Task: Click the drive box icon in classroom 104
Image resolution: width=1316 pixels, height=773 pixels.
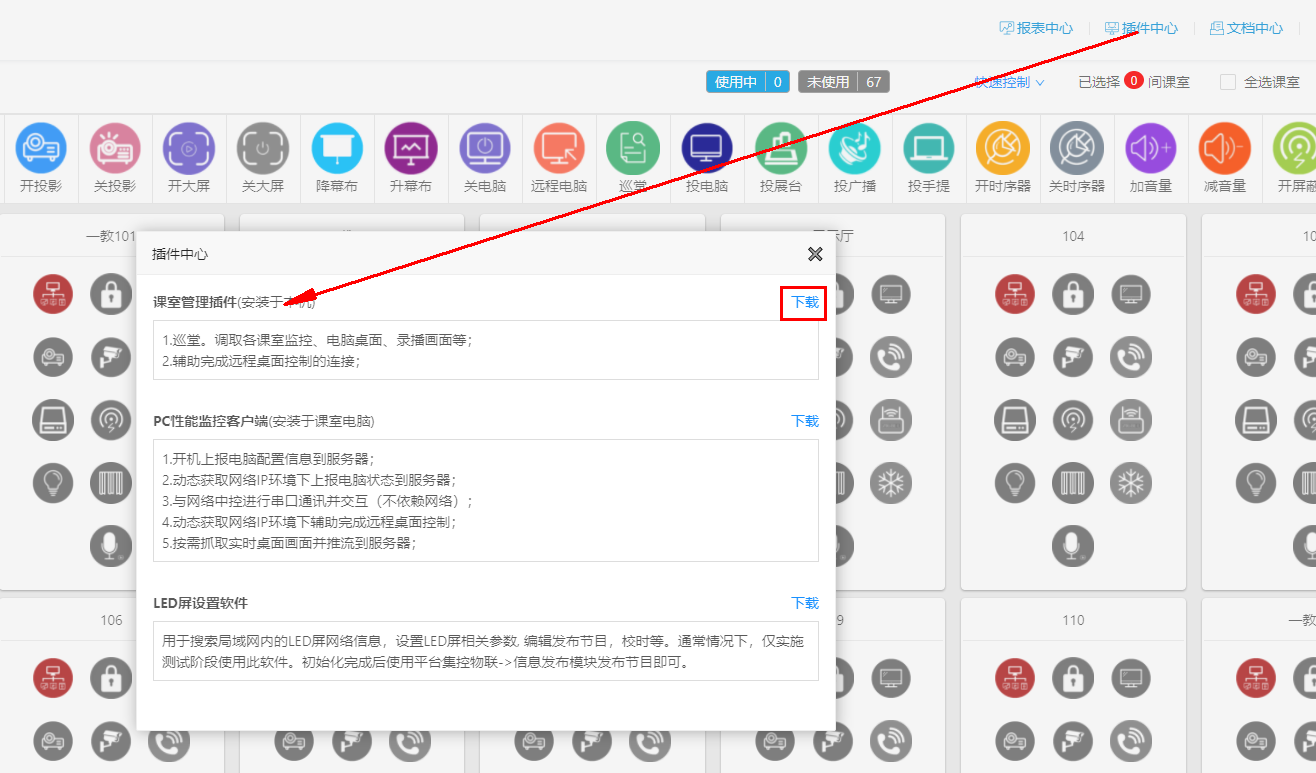Action: (x=1015, y=420)
